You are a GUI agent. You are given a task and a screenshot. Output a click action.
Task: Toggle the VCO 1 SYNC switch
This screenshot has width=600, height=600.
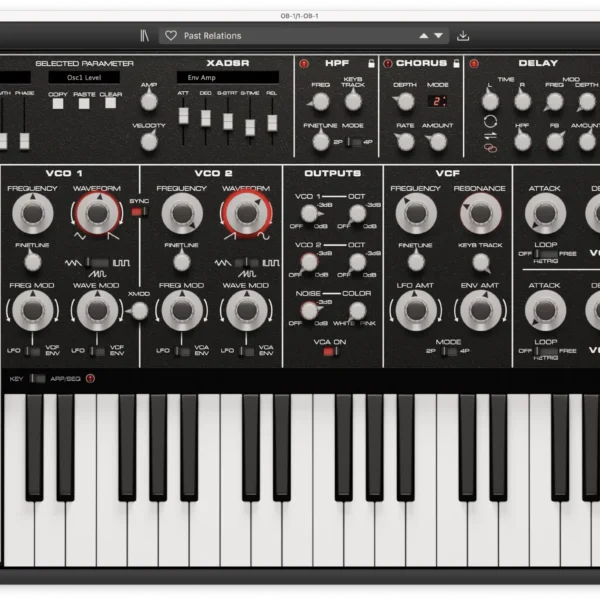(x=139, y=212)
